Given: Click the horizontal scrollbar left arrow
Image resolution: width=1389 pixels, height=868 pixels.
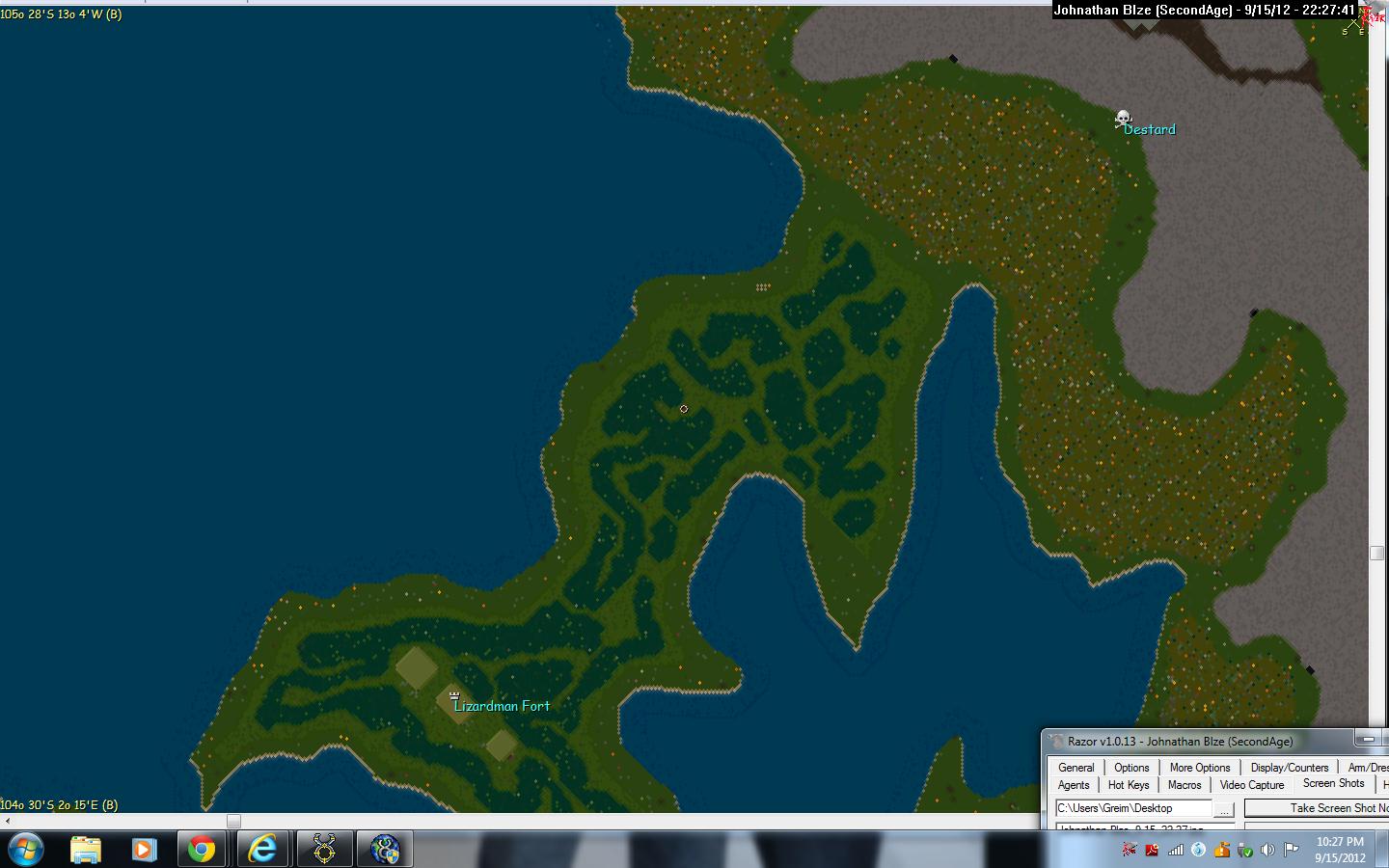Looking at the screenshot, I should [x=8, y=821].
